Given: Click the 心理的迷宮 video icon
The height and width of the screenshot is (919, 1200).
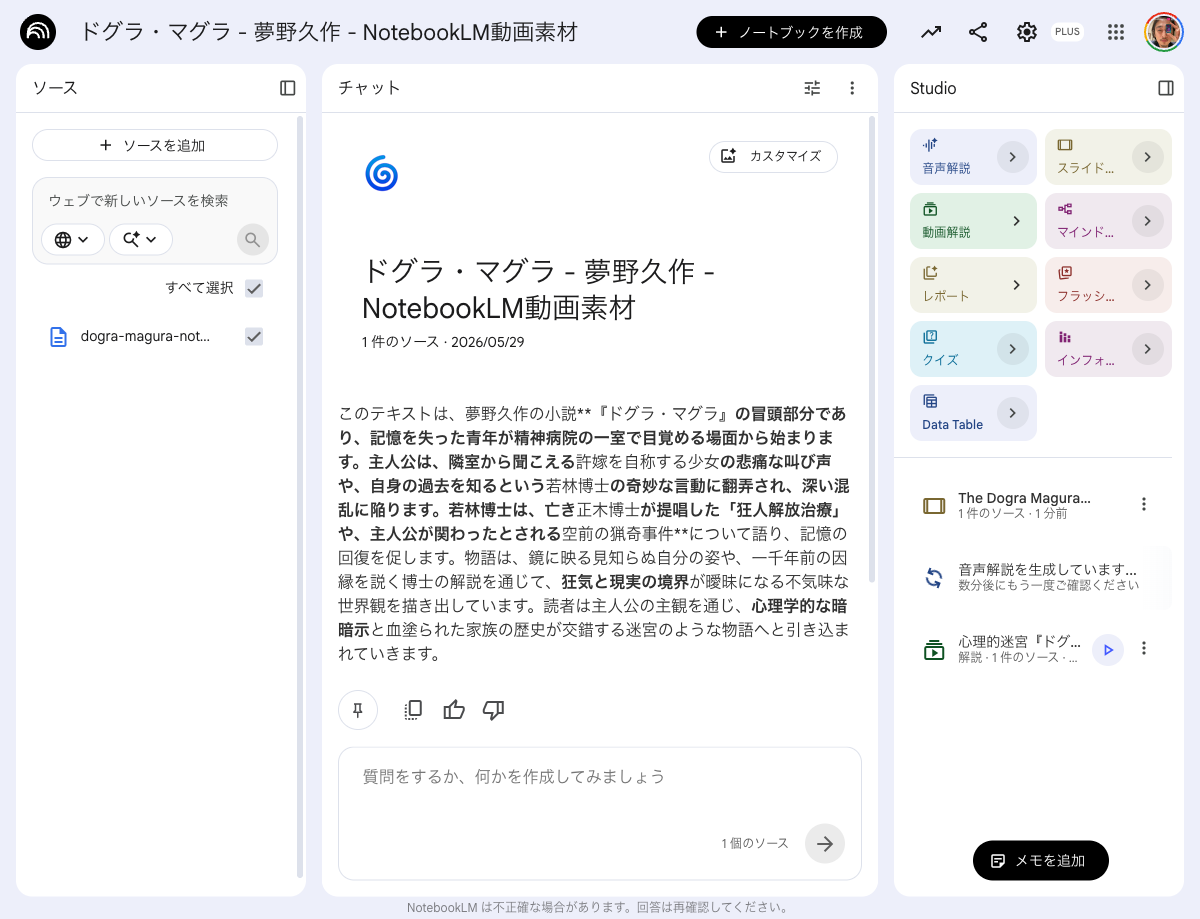Looking at the screenshot, I should pos(934,650).
